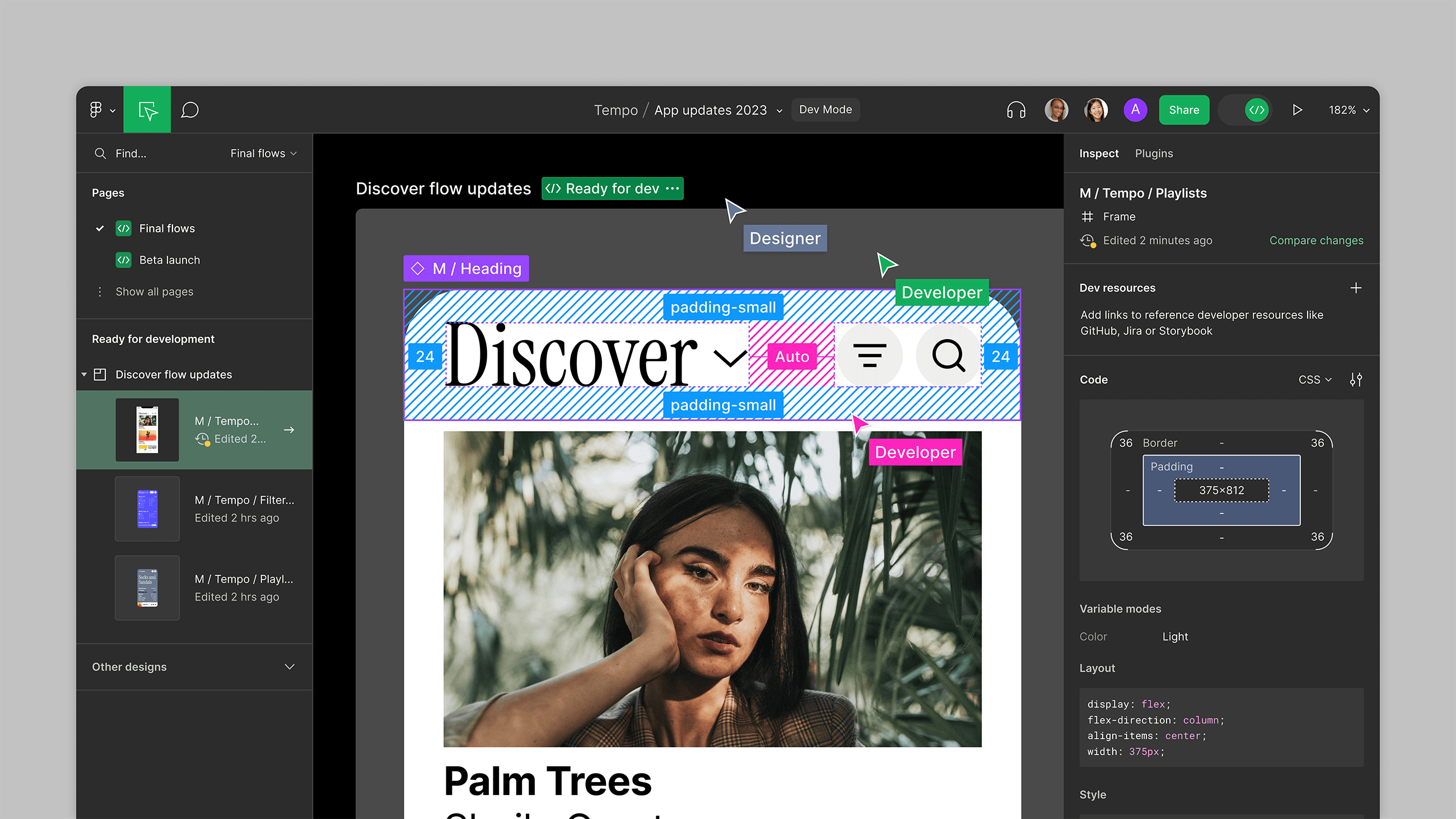Image resolution: width=1456 pixels, height=819 pixels.
Task: Open the 182% zoom dropdown
Action: (x=1348, y=110)
